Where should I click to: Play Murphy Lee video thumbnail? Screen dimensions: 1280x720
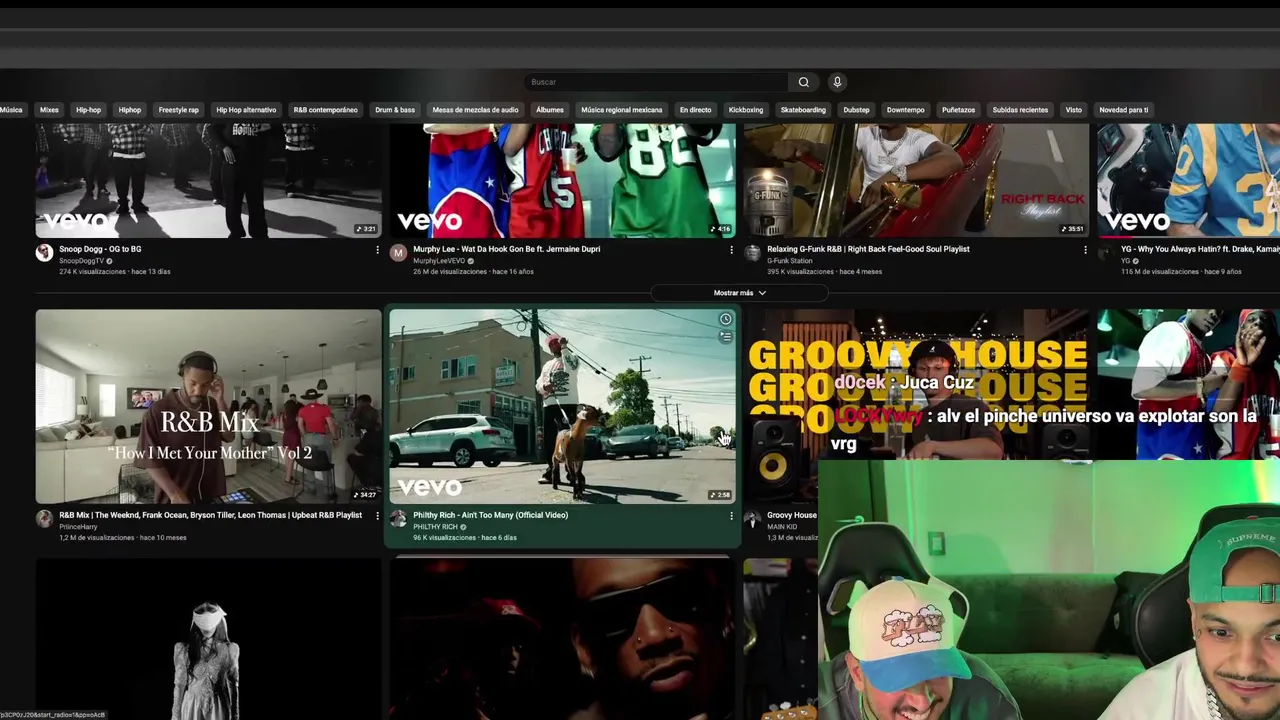click(x=562, y=181)
